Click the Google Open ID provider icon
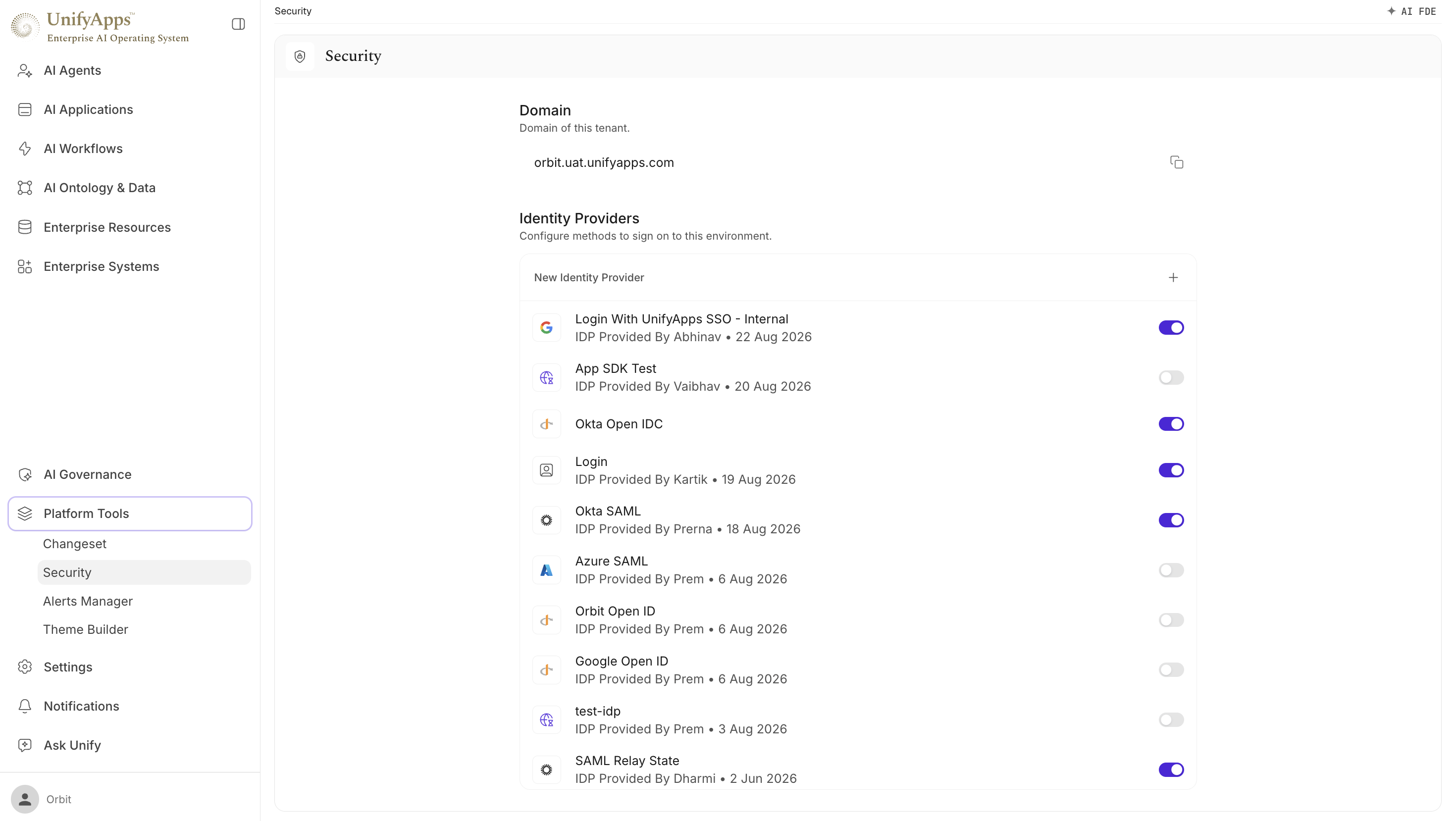The image size is (1456, 821). coord(547,670)
